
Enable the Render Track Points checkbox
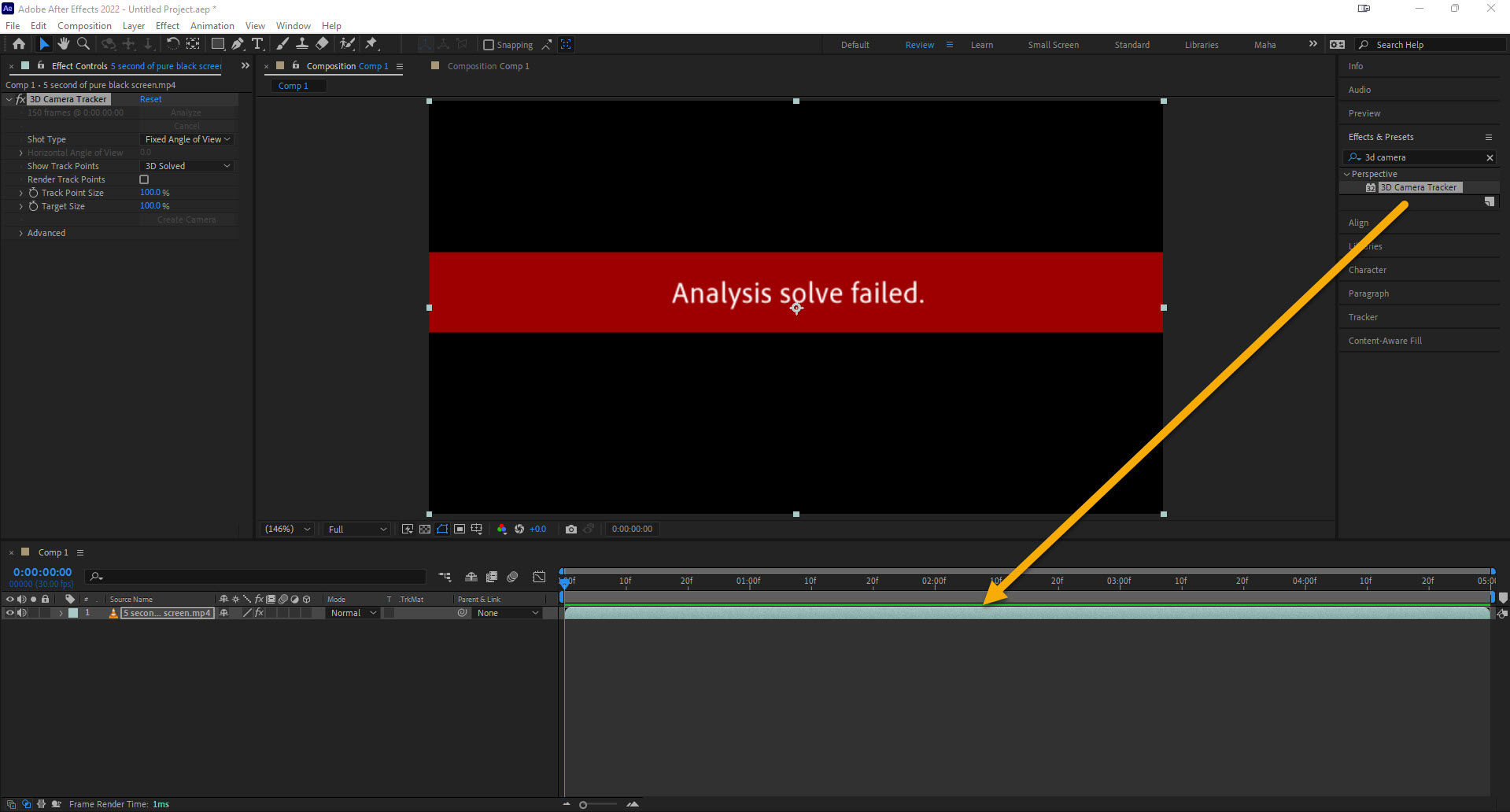click(144, 179)
